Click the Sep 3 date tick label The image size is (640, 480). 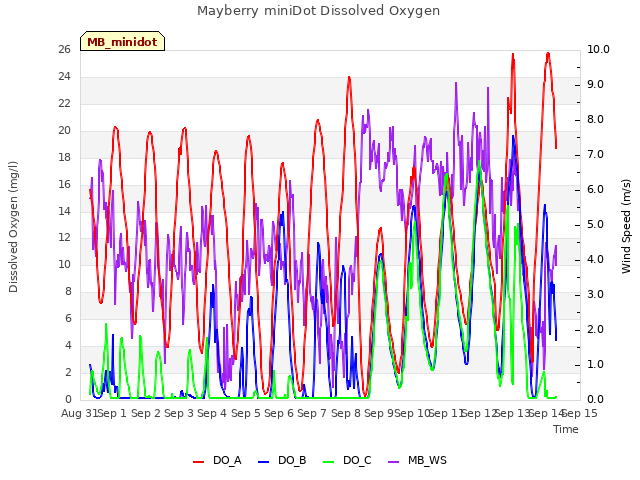(x=179, y=413)
